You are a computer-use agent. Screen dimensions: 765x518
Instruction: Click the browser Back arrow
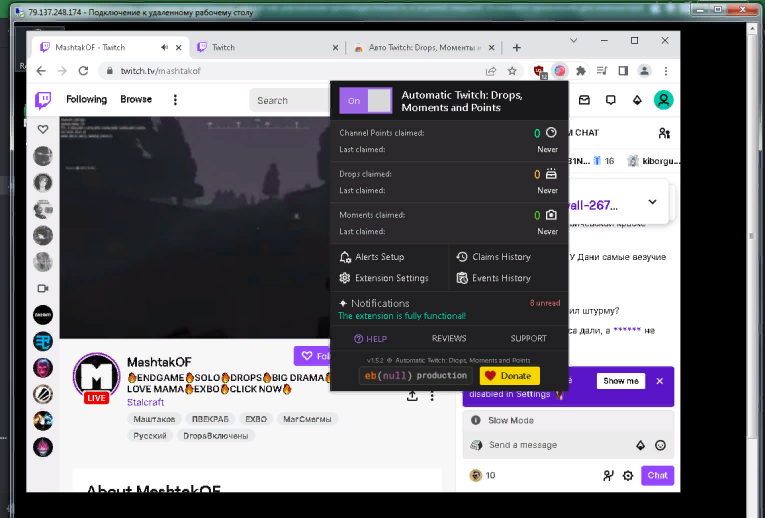coord(41,71)
